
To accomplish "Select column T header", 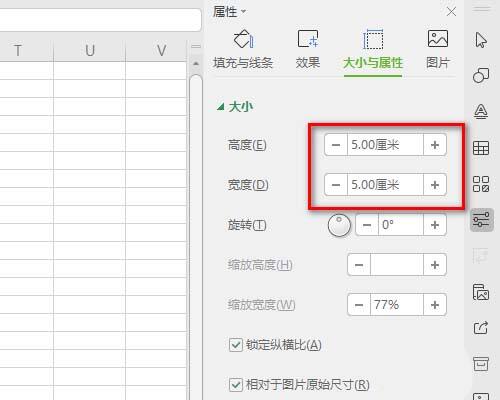I will click(x=18, y=51).
